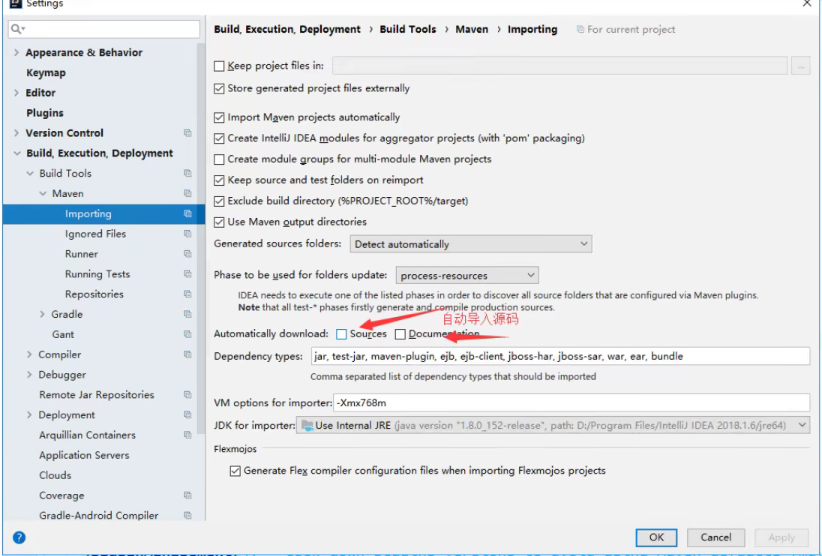Click project-level icon beside Compiler
Viewport: 822px width, 556px height.
188,354
